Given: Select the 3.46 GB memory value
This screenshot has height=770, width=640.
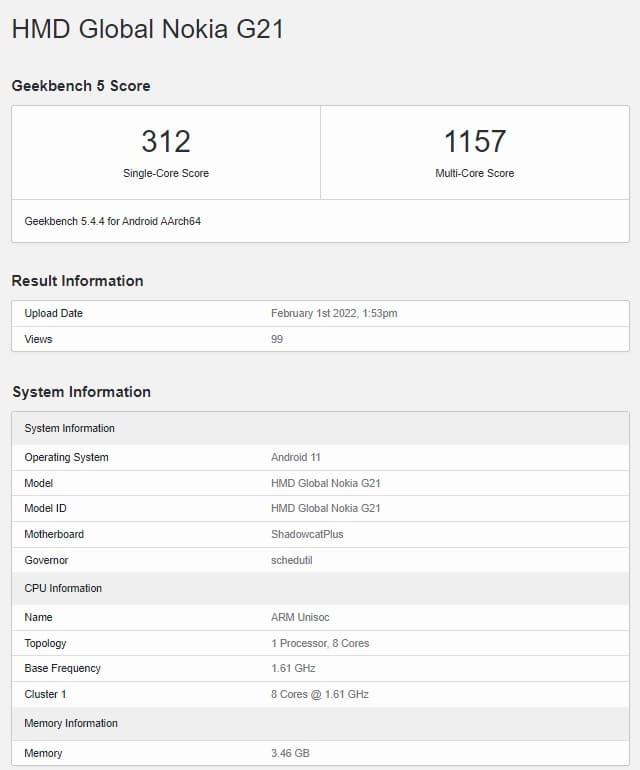Looking at the screenshot, I should (x=290, y=753).
